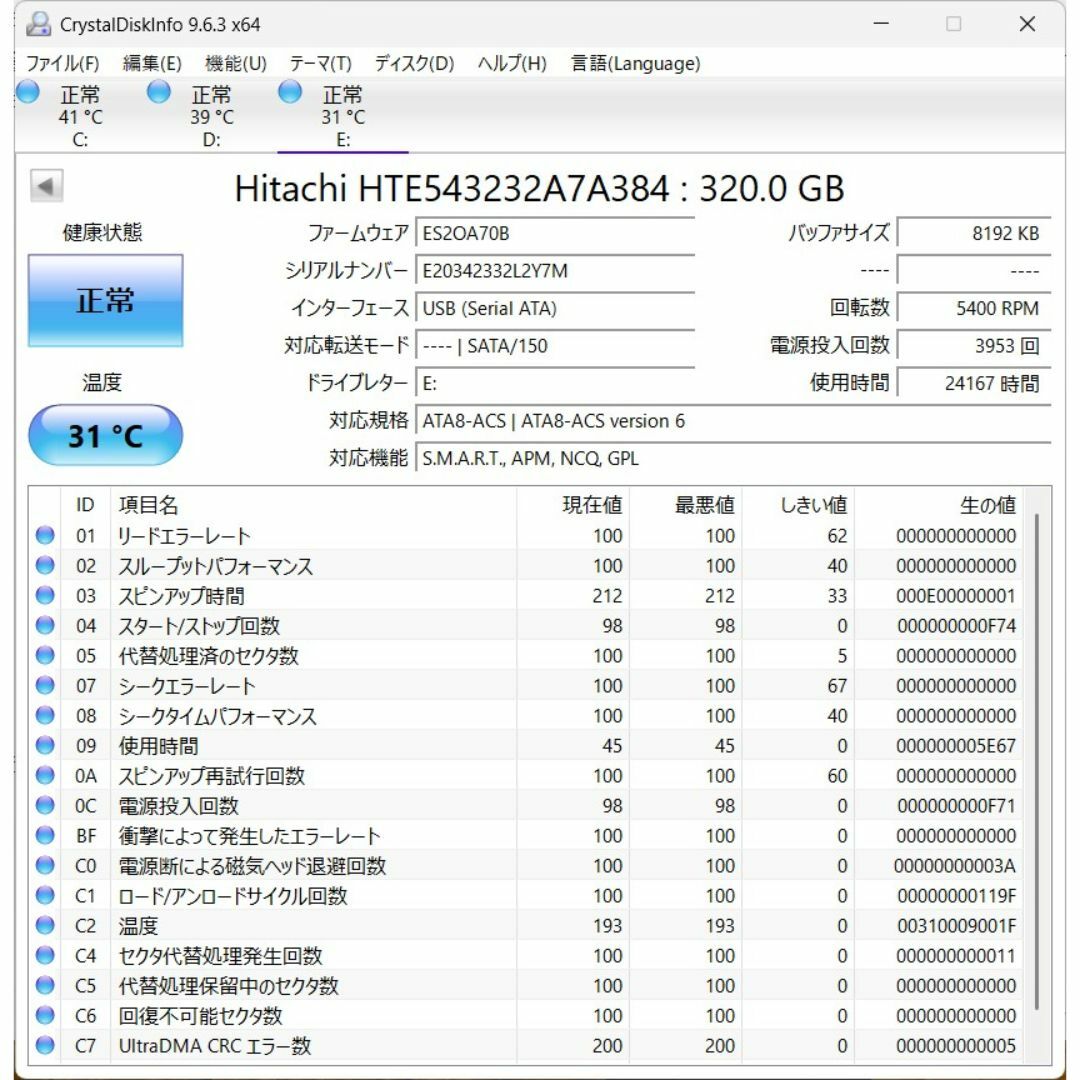
Task: Open the 編集(E) menu
Action: click(152, 63)
